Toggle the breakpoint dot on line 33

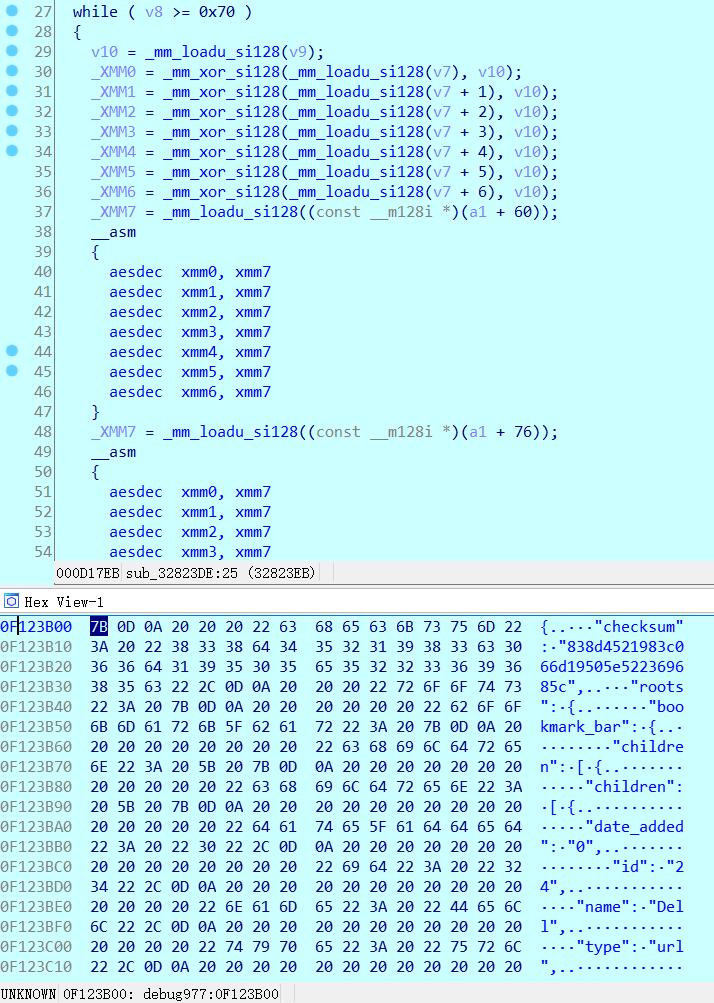point(12,130)
